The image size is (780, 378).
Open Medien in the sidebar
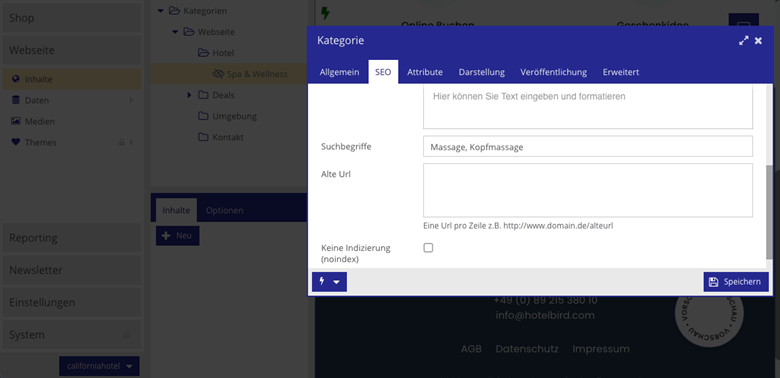(73, 121)
